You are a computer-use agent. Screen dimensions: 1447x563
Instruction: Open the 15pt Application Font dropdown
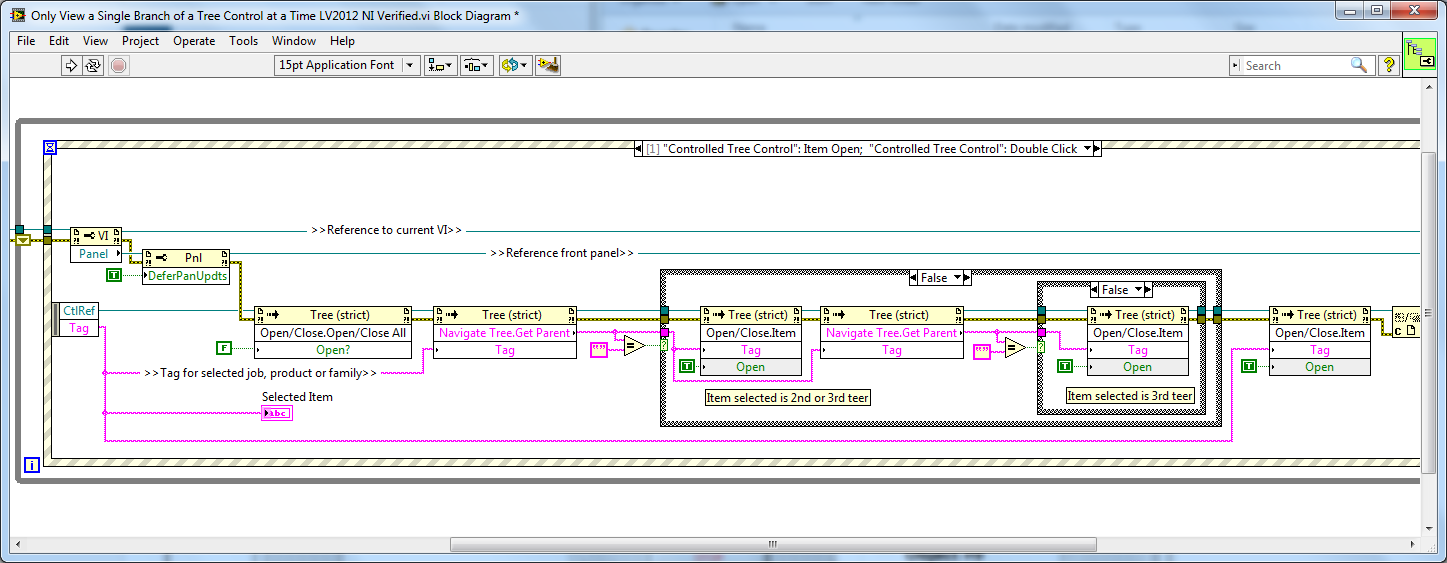tap(347, 65)
